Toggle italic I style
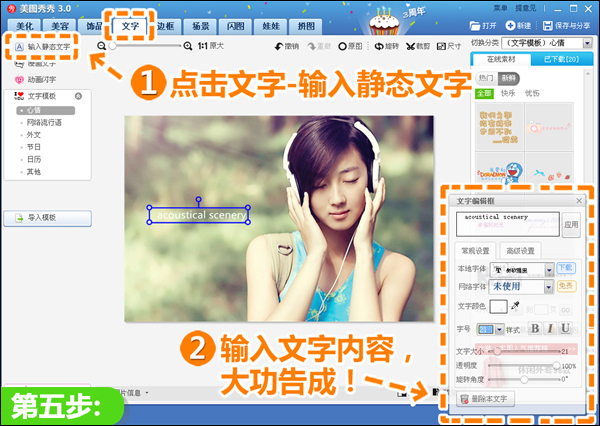This screenshot has height=426, width=600. click(550, 328)
